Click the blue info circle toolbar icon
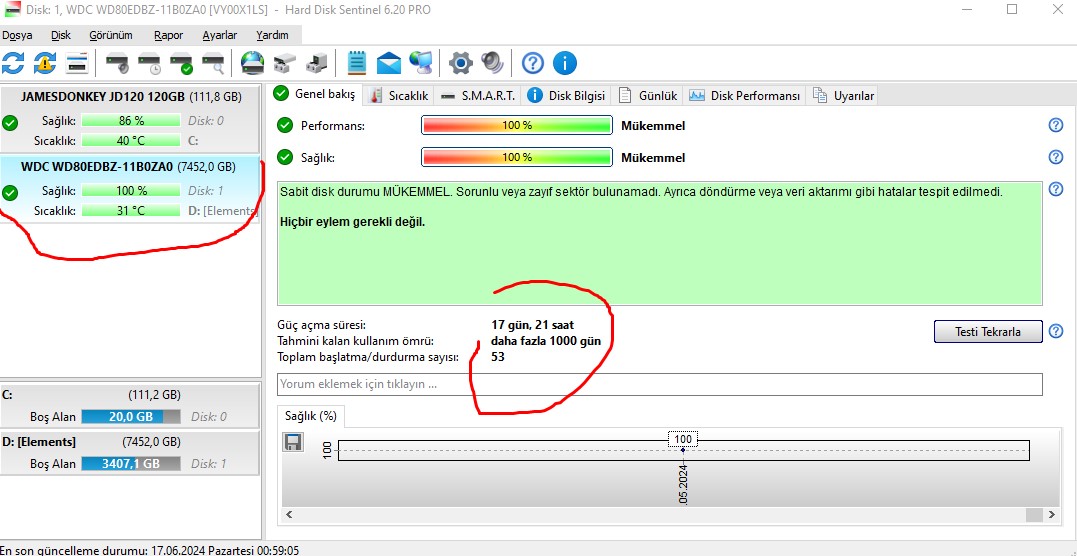Viewport: 1077px width, 556px height. [565, 63]
